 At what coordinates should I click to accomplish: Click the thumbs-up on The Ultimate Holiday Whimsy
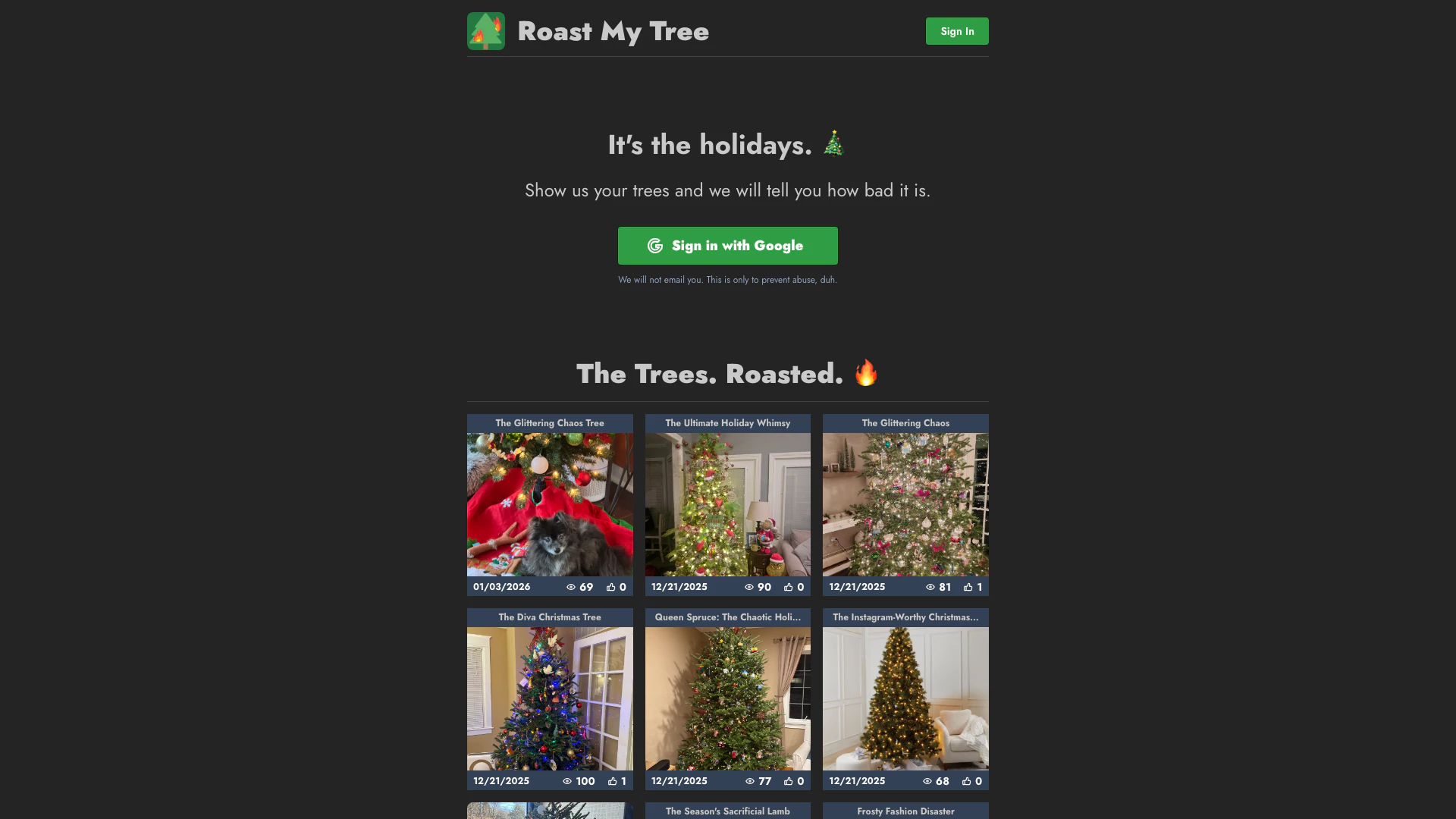(789, 587)
